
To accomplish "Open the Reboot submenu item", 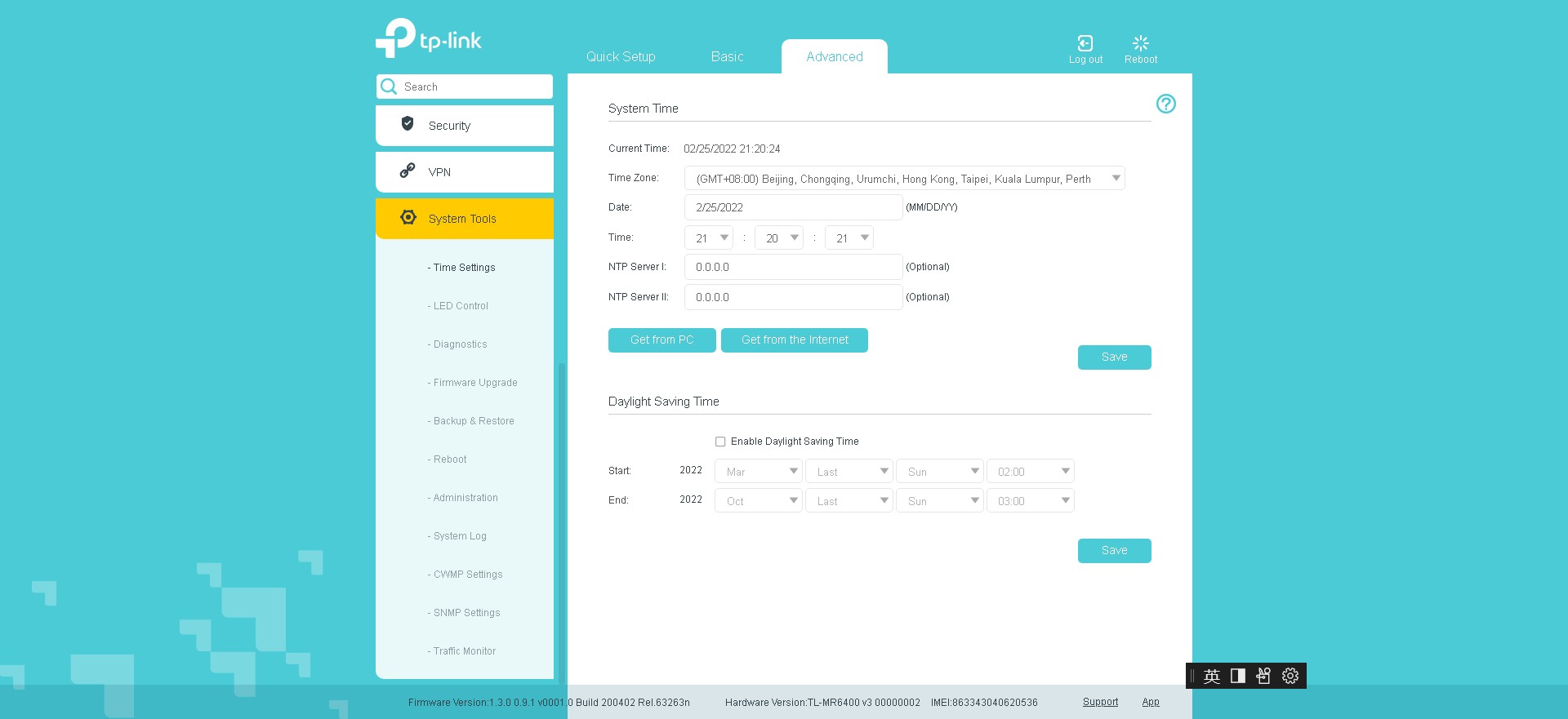I will pos(448,459).
